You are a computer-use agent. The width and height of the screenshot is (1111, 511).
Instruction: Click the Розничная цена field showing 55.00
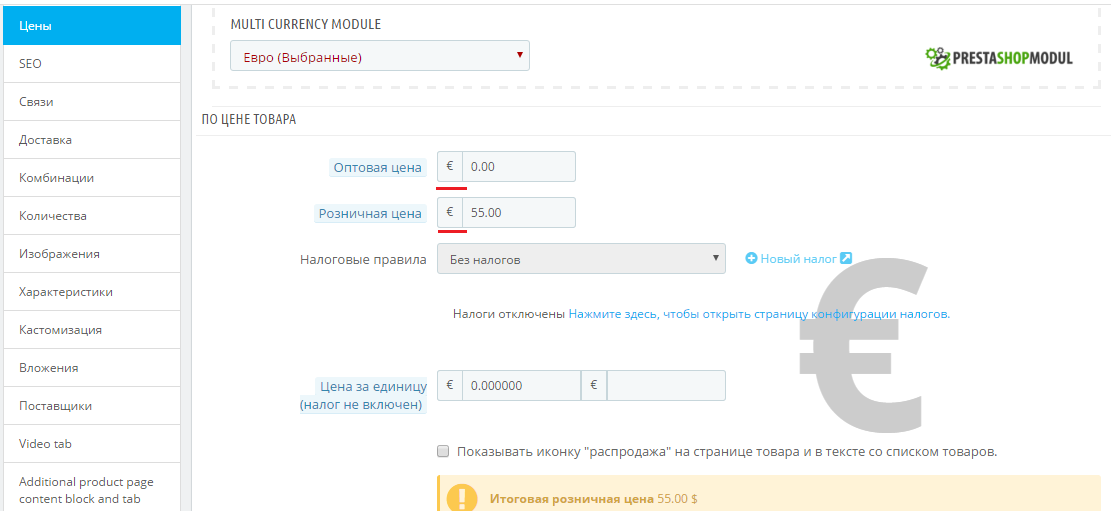coord(519,212)
